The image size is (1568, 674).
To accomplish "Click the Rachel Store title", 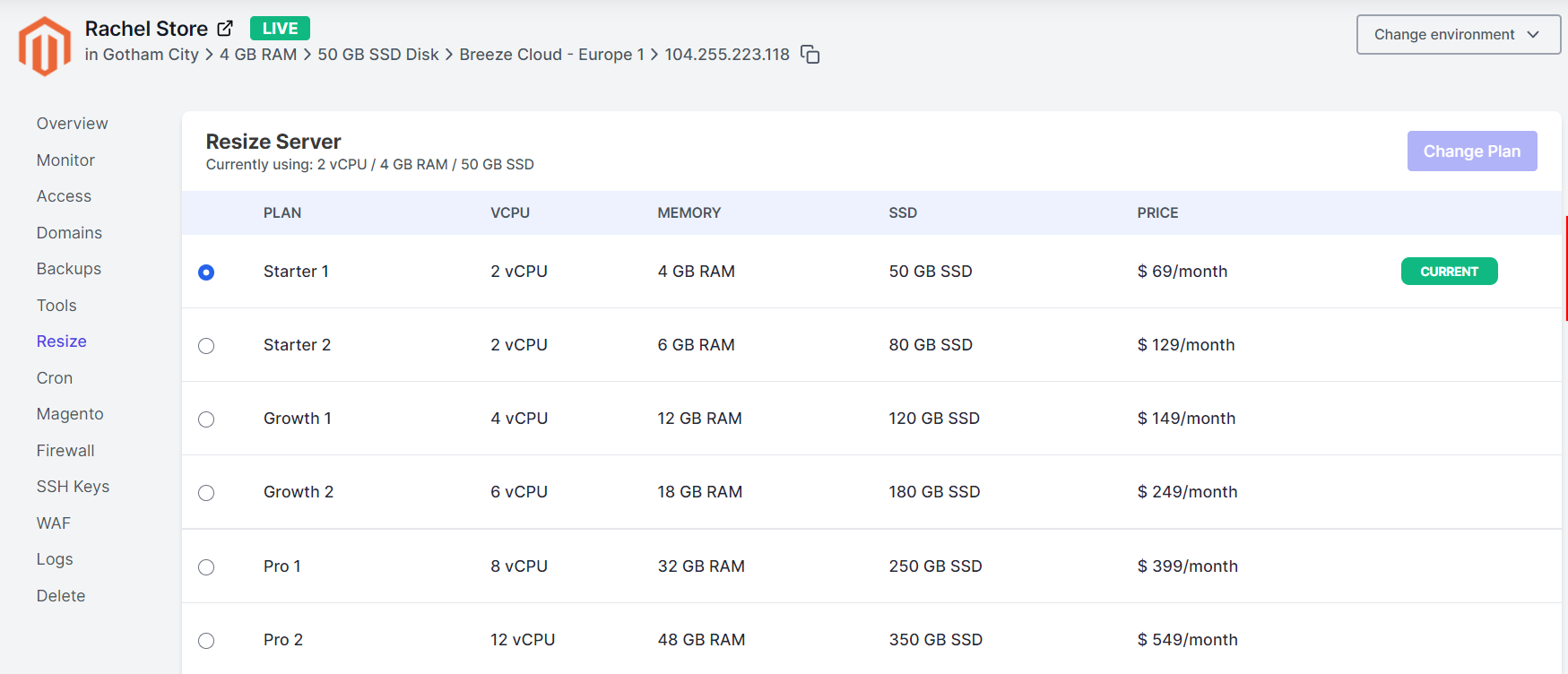I will click(x=146, y=29).
